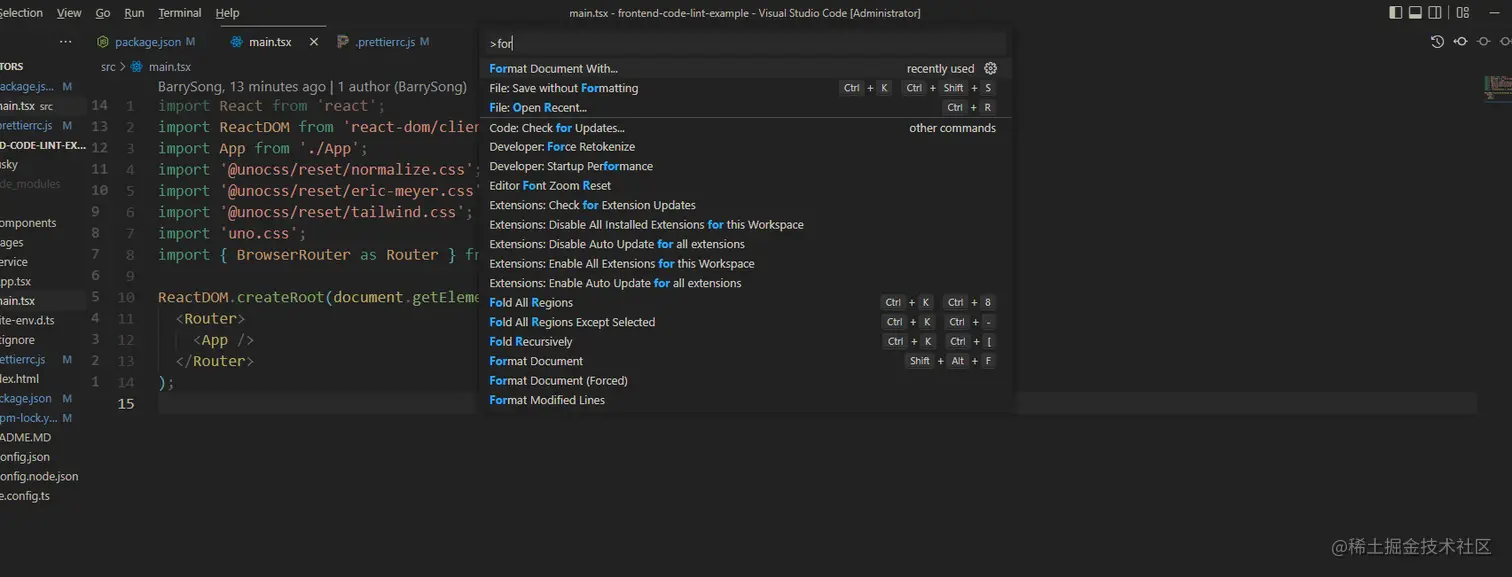
Task: Click the command palette input field
Action: [745, 44]
